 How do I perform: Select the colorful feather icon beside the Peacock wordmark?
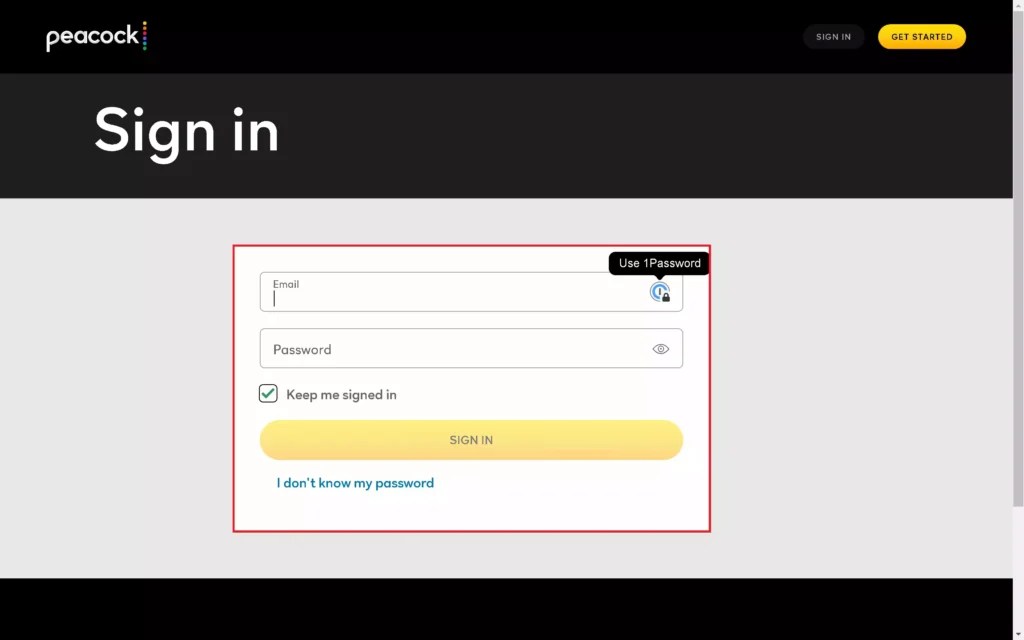146,36
